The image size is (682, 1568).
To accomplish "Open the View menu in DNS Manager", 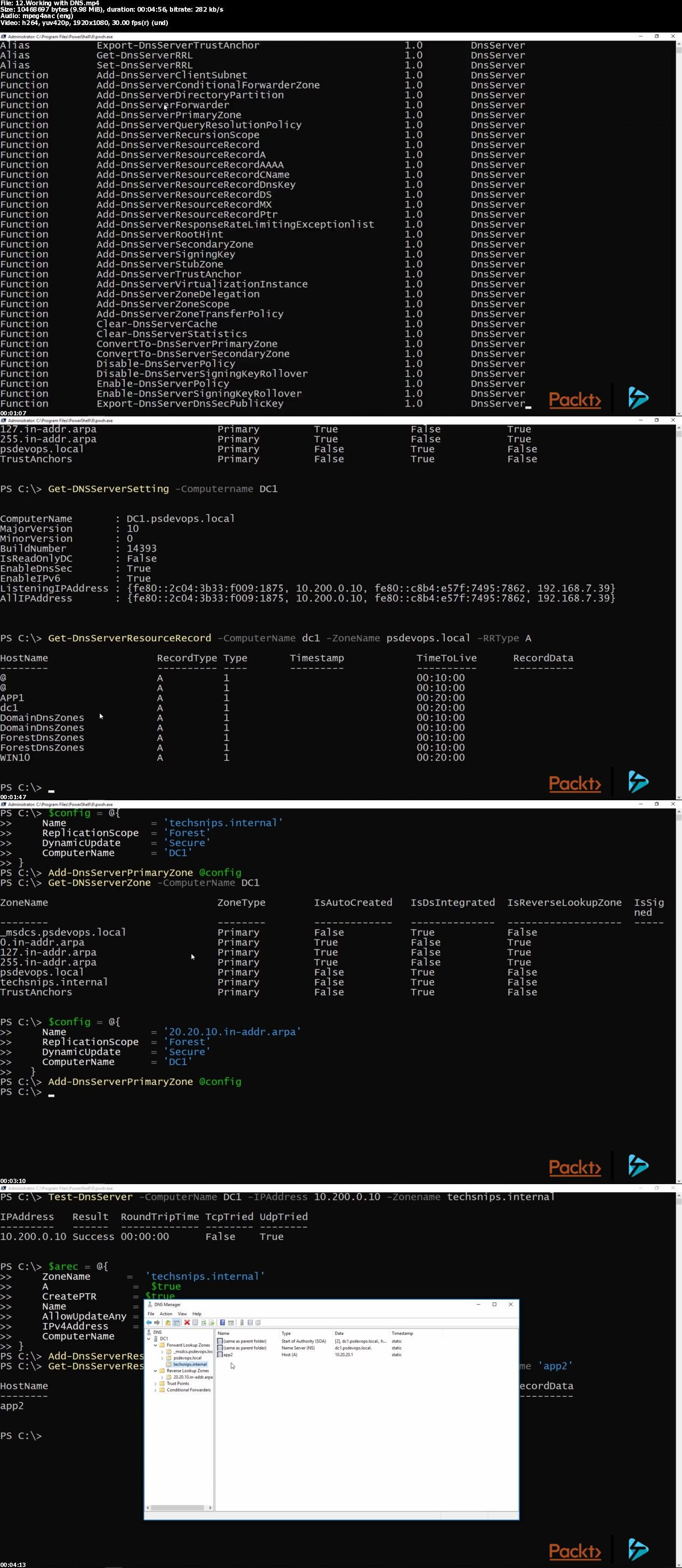I will [x=182, y=1314].
